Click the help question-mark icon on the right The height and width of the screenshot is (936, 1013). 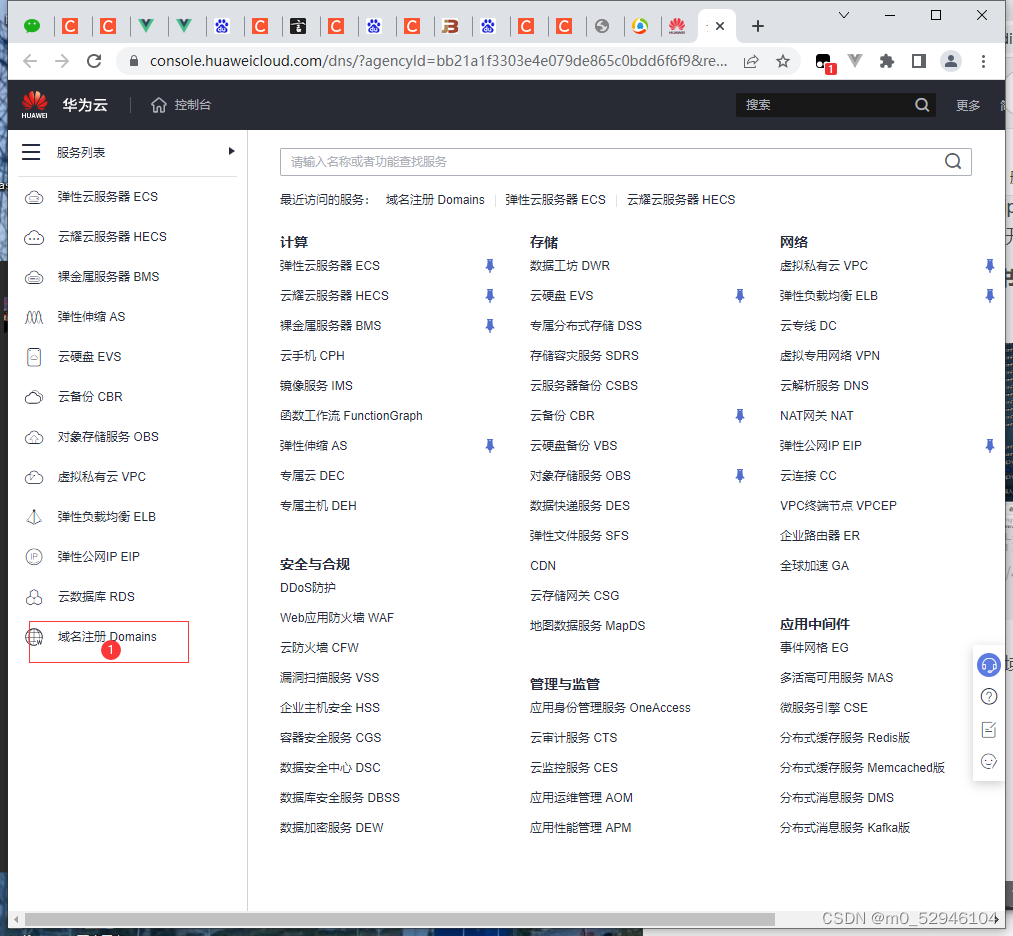(989, 696)
